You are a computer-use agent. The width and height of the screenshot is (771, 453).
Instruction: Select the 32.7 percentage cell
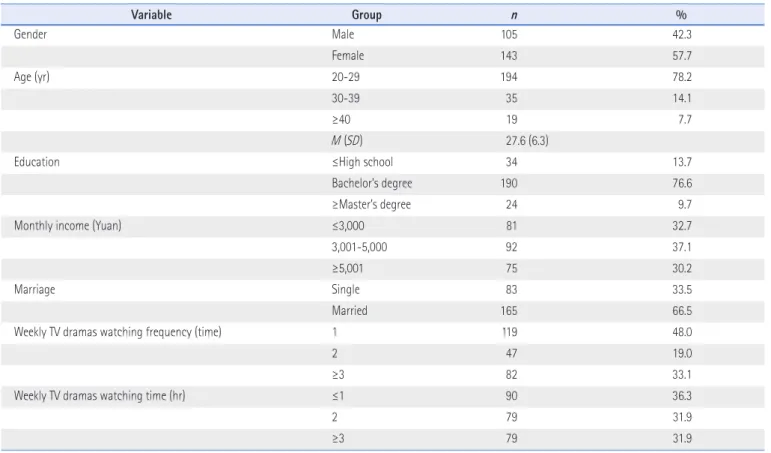682,226
